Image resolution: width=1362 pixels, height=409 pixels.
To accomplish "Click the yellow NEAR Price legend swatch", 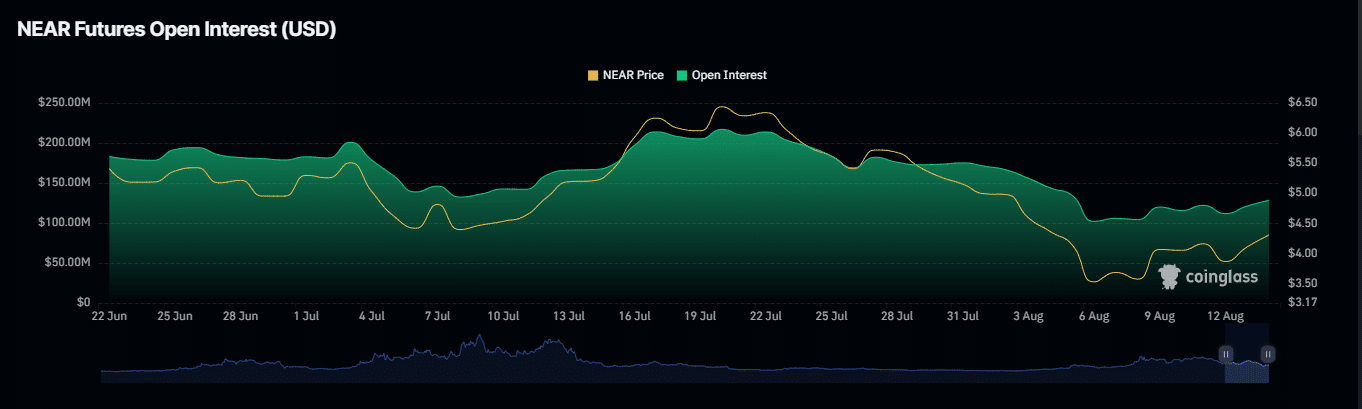I will (x=593, y=75).
